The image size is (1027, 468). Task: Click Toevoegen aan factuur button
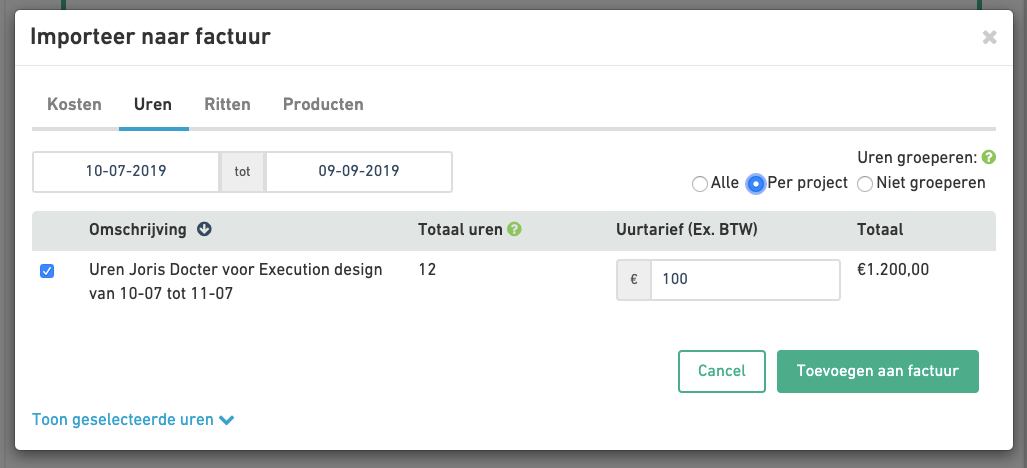[877, 371]
